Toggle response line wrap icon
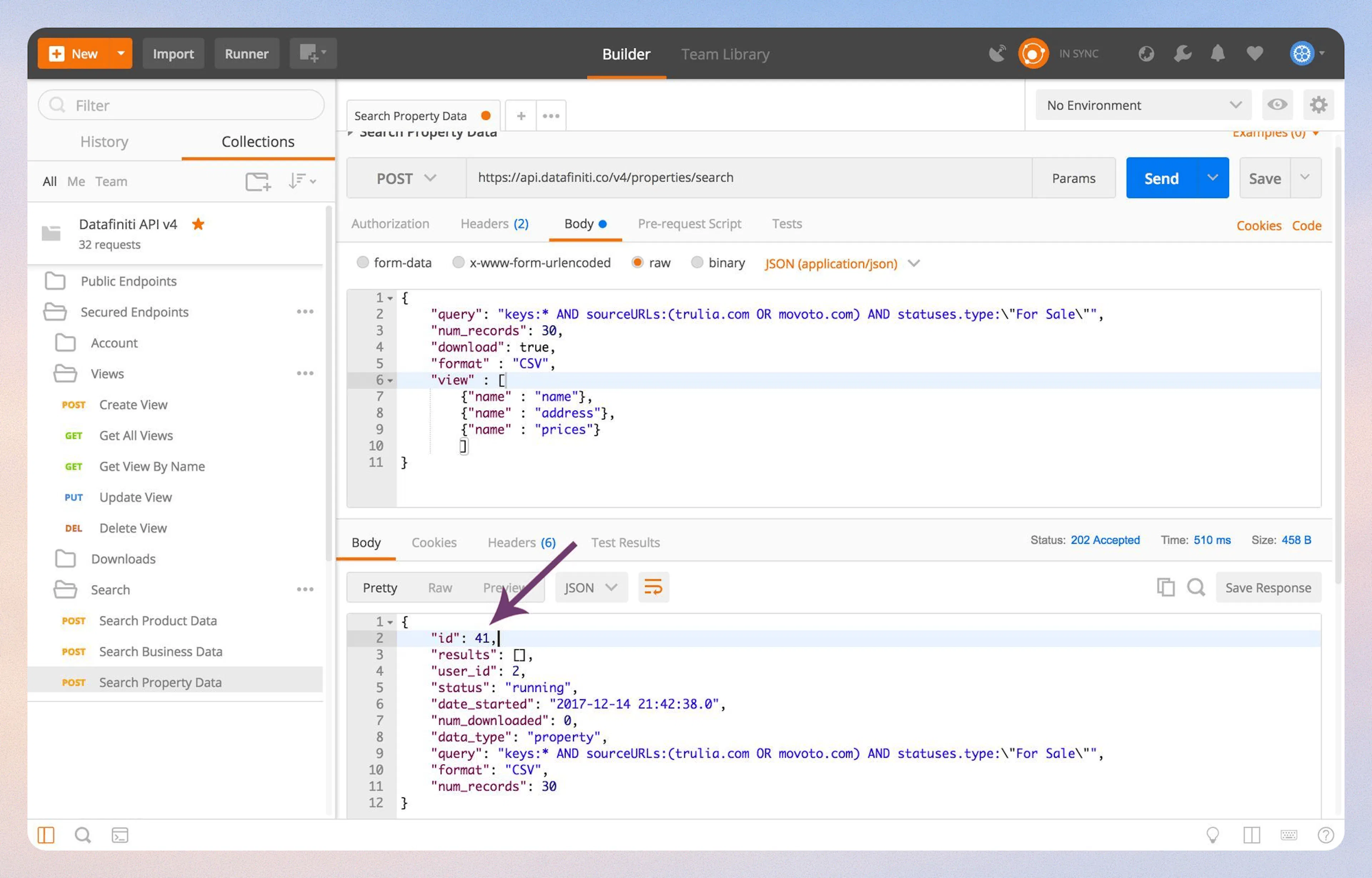This screenshot has width=1372, height=878. point(653,587)
